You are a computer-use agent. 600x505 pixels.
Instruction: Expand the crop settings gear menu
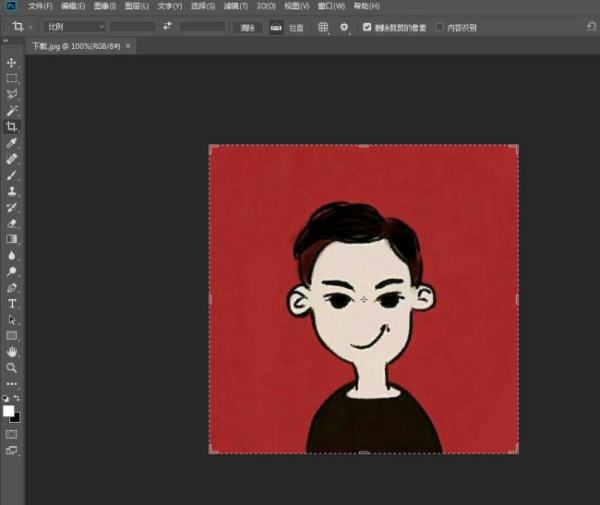click(x=345, y=27)
